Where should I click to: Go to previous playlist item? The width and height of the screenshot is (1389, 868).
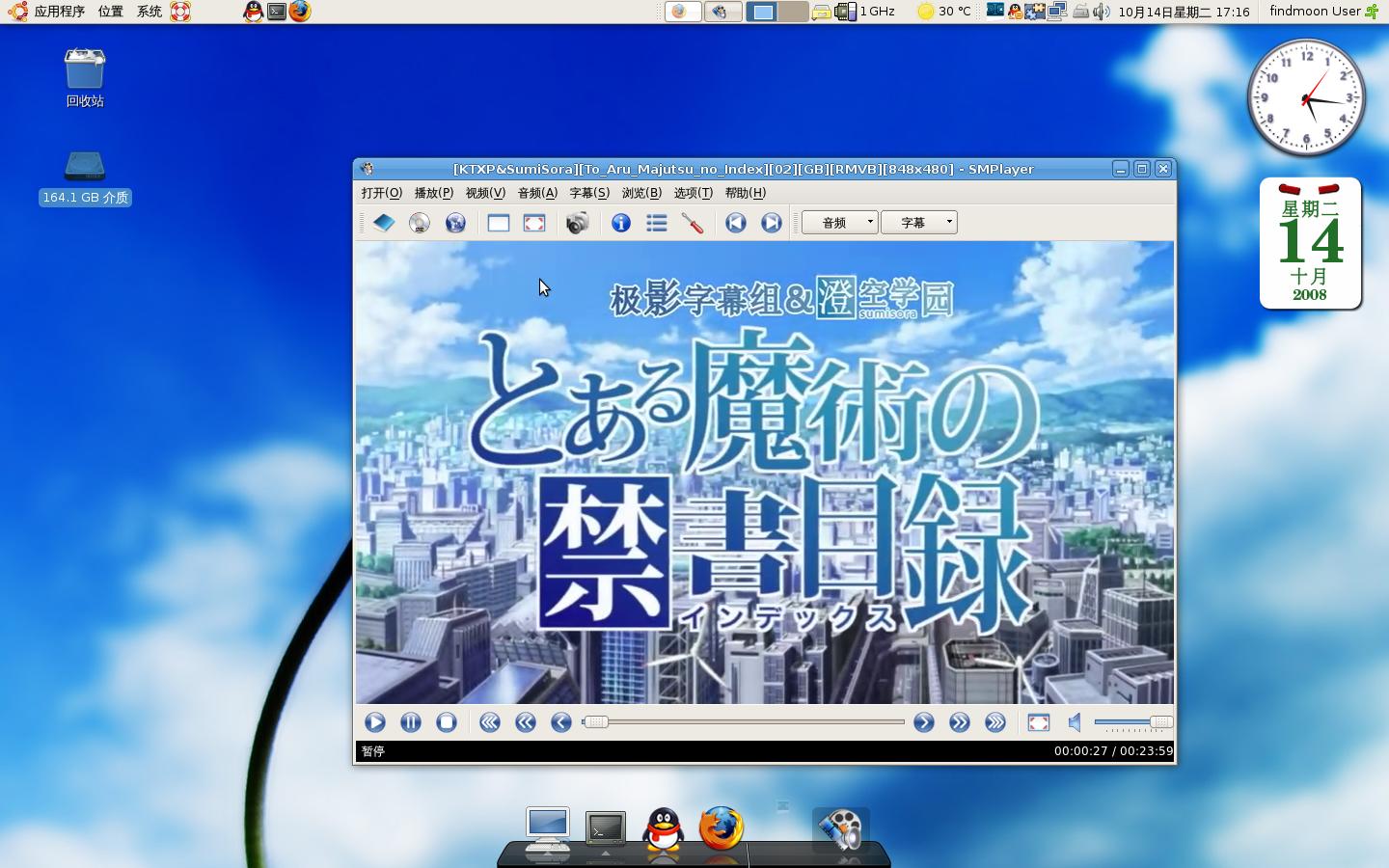click(x=736, y=223)
